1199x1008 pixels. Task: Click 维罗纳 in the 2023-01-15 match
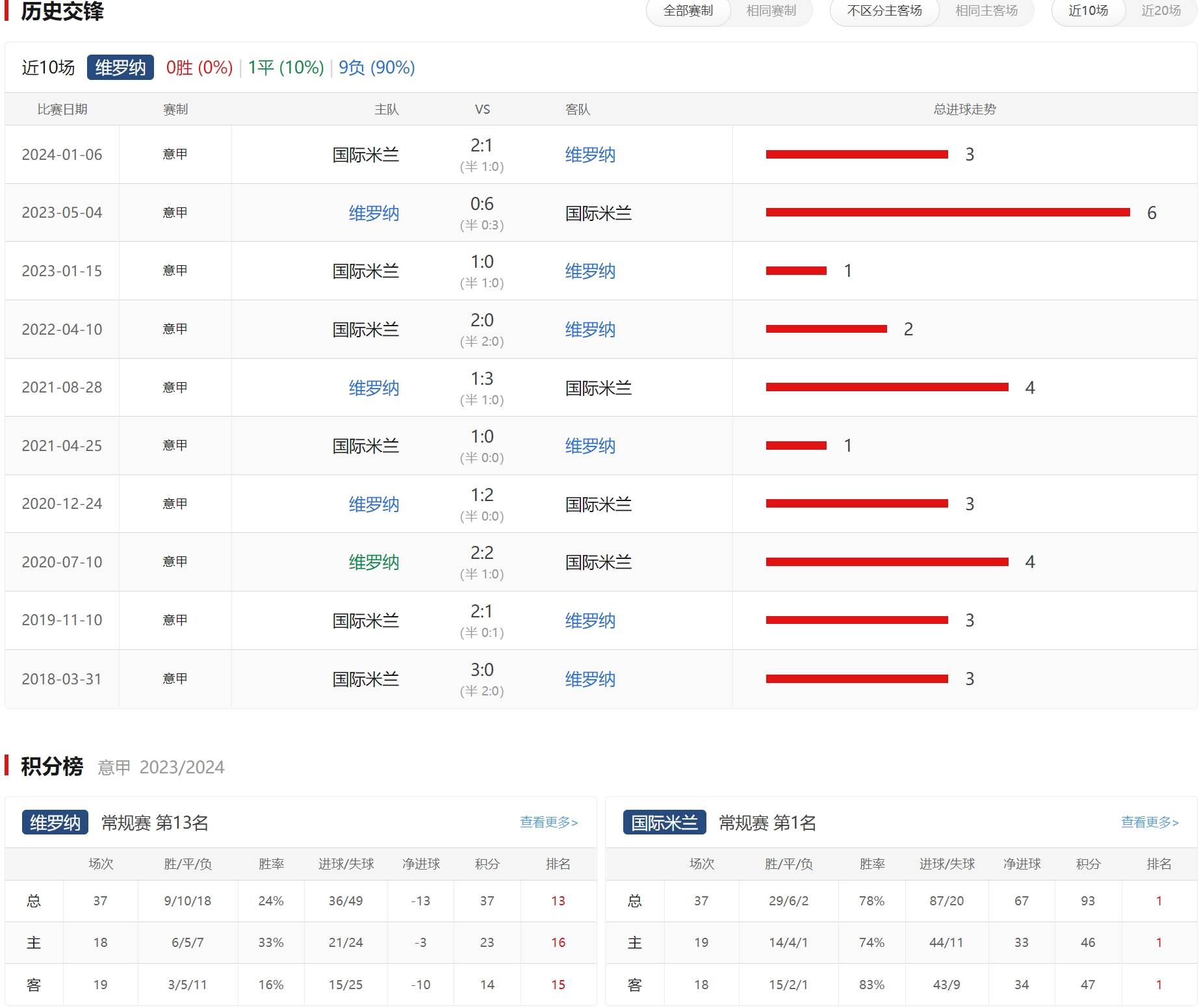590,271
